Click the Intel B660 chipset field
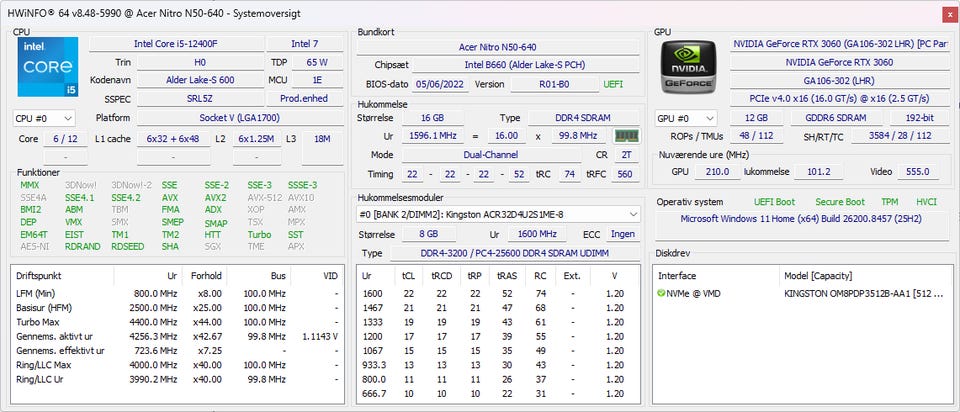This screenshot has width=960, height=412. (525, 65)
